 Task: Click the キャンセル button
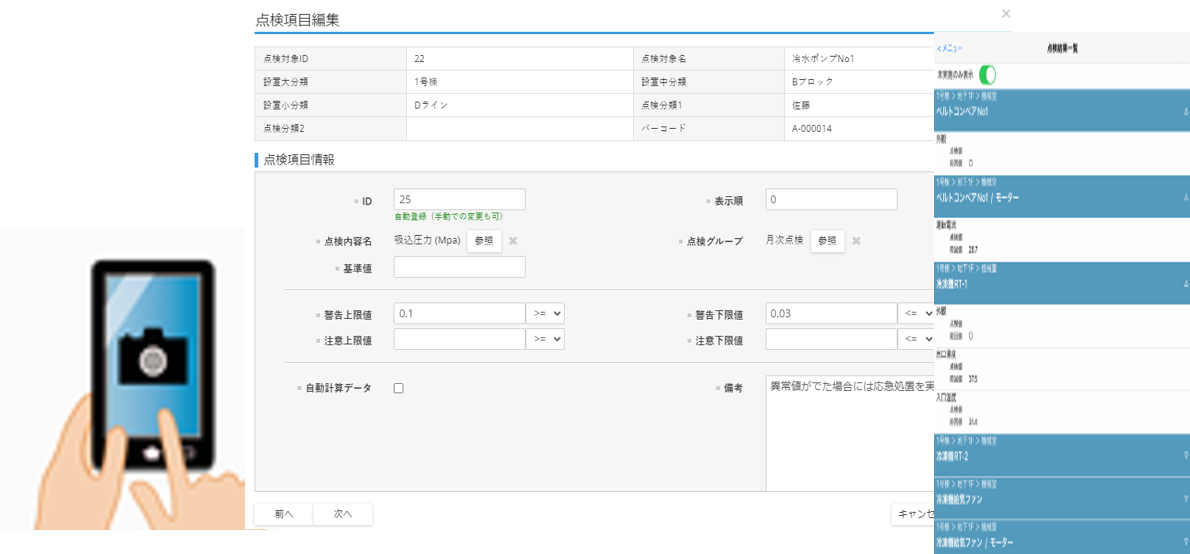(914, 514)
